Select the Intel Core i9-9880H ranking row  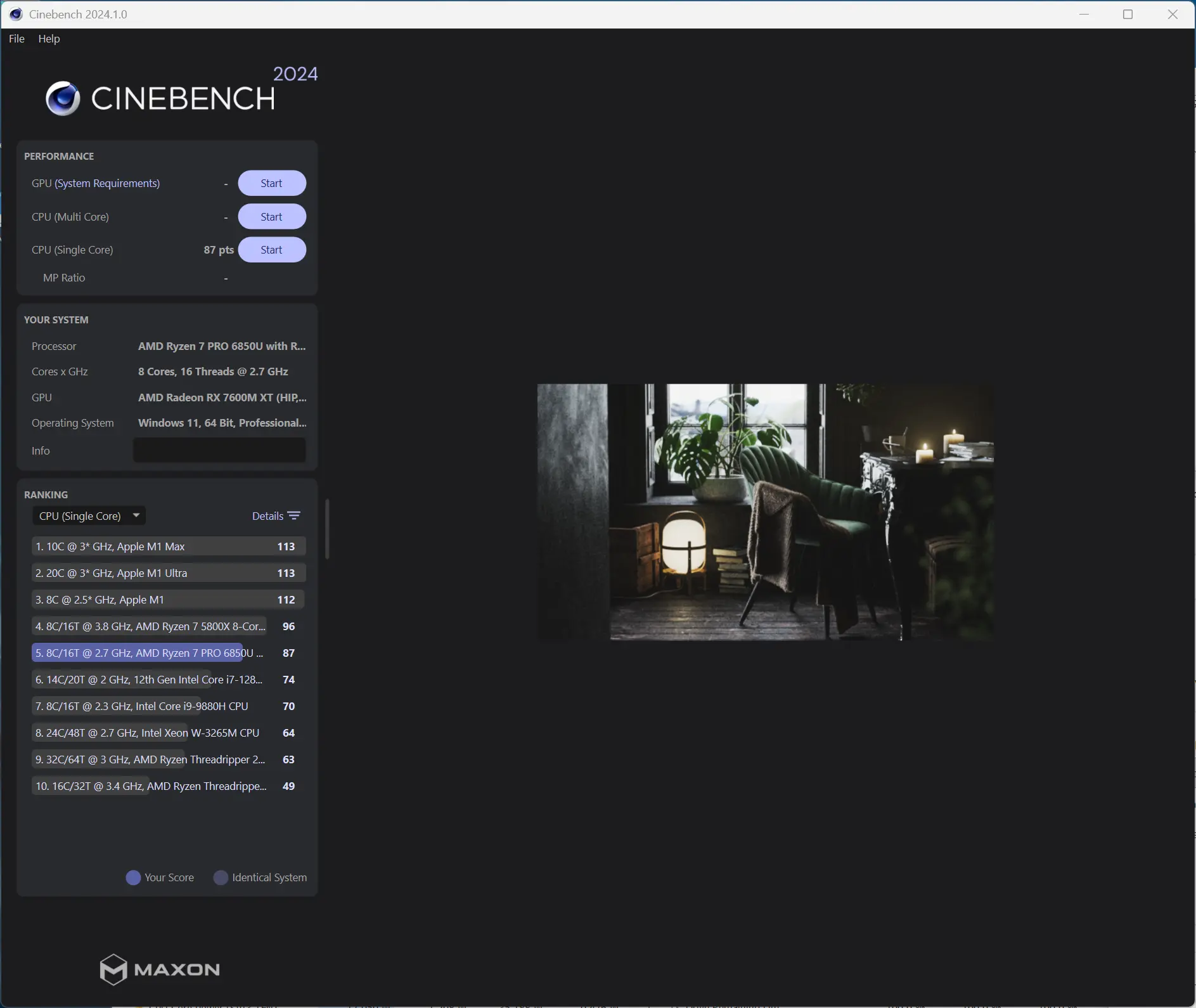[x=169, y=706]
